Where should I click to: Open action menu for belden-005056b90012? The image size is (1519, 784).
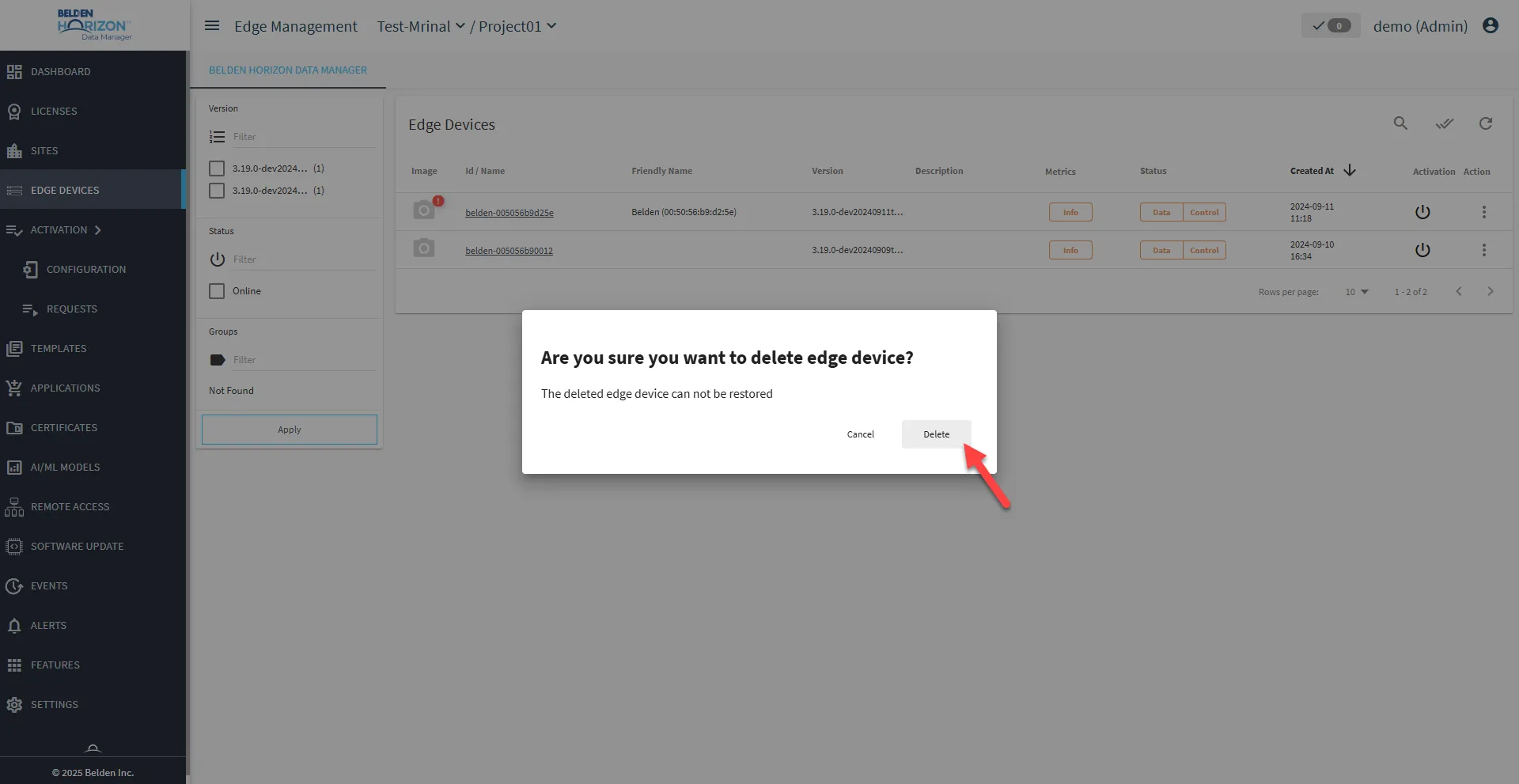tap(1484, 250)
